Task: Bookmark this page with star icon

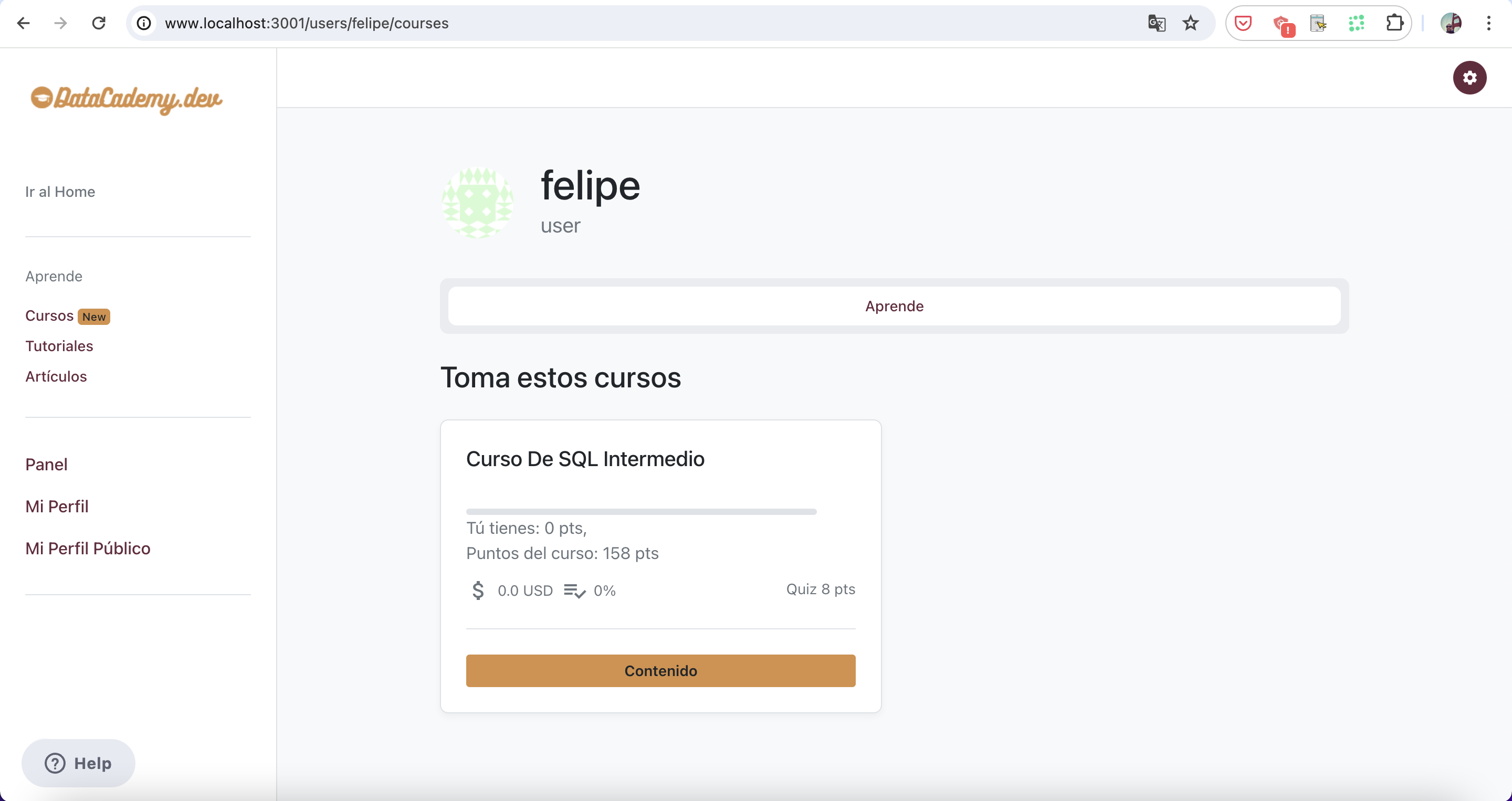Action: click(1190, 23)
